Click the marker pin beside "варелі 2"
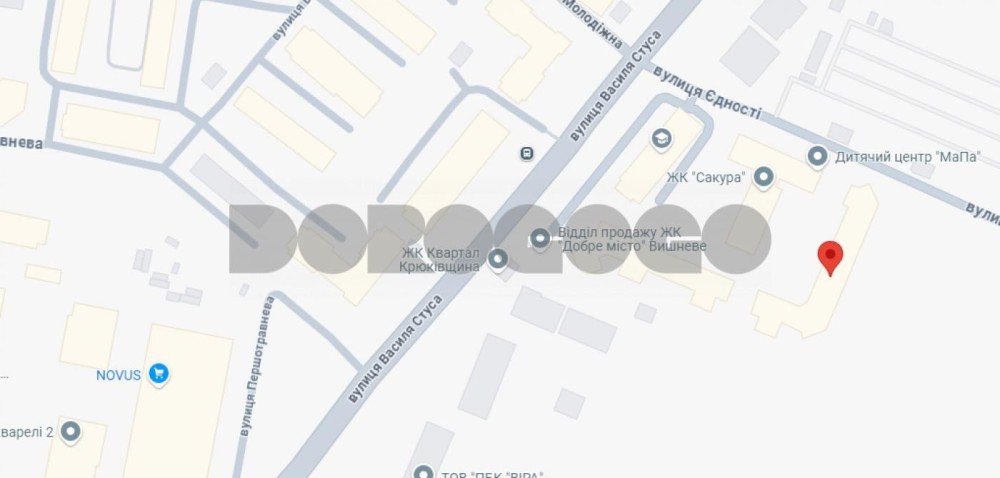 tap(70, 431)
